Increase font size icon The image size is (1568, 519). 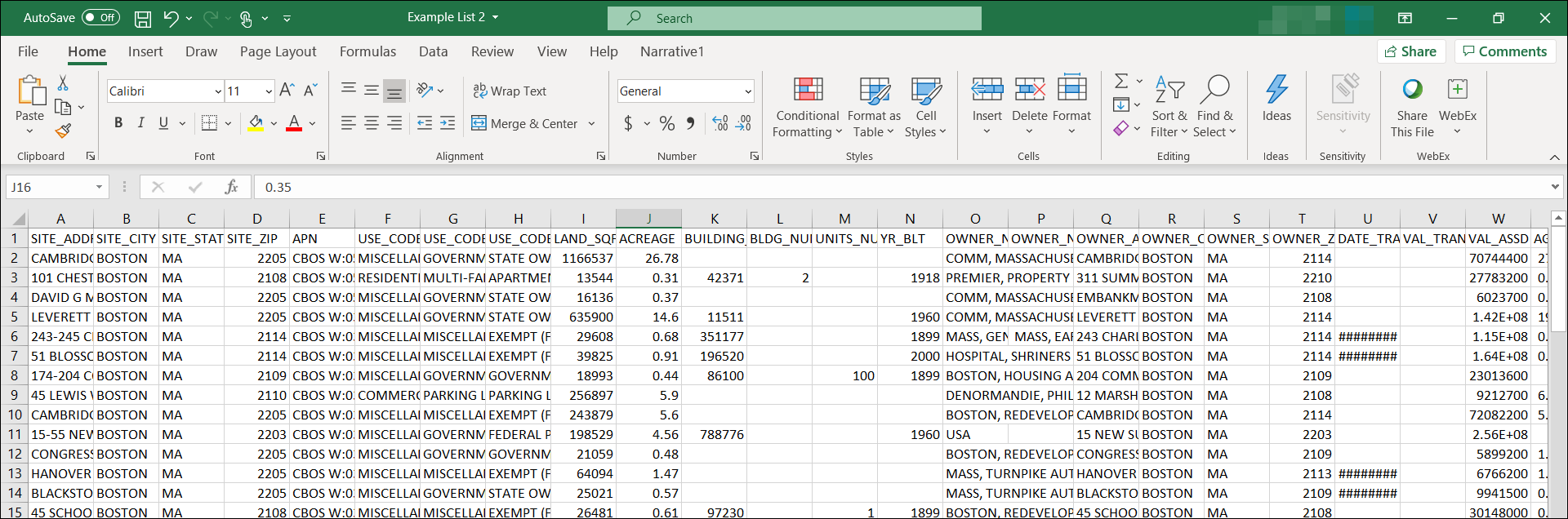coord(287,90)
